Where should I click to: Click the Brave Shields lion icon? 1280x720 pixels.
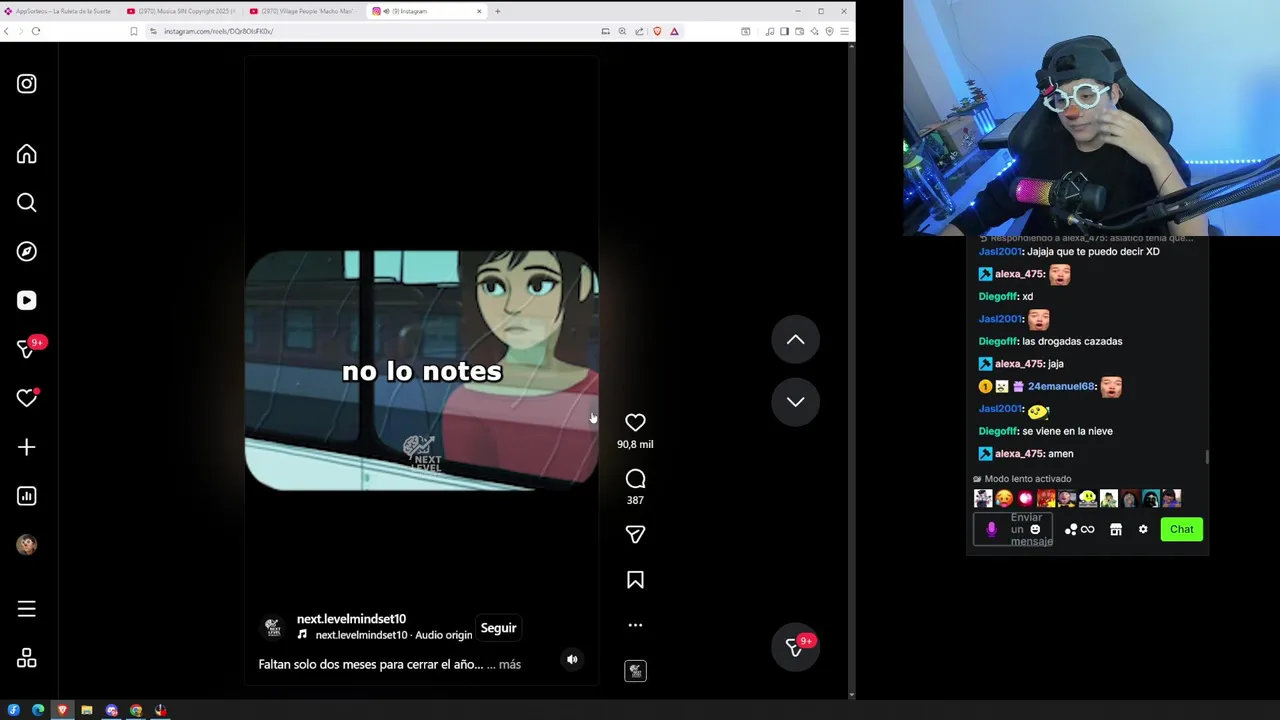[x=657, y=31]
